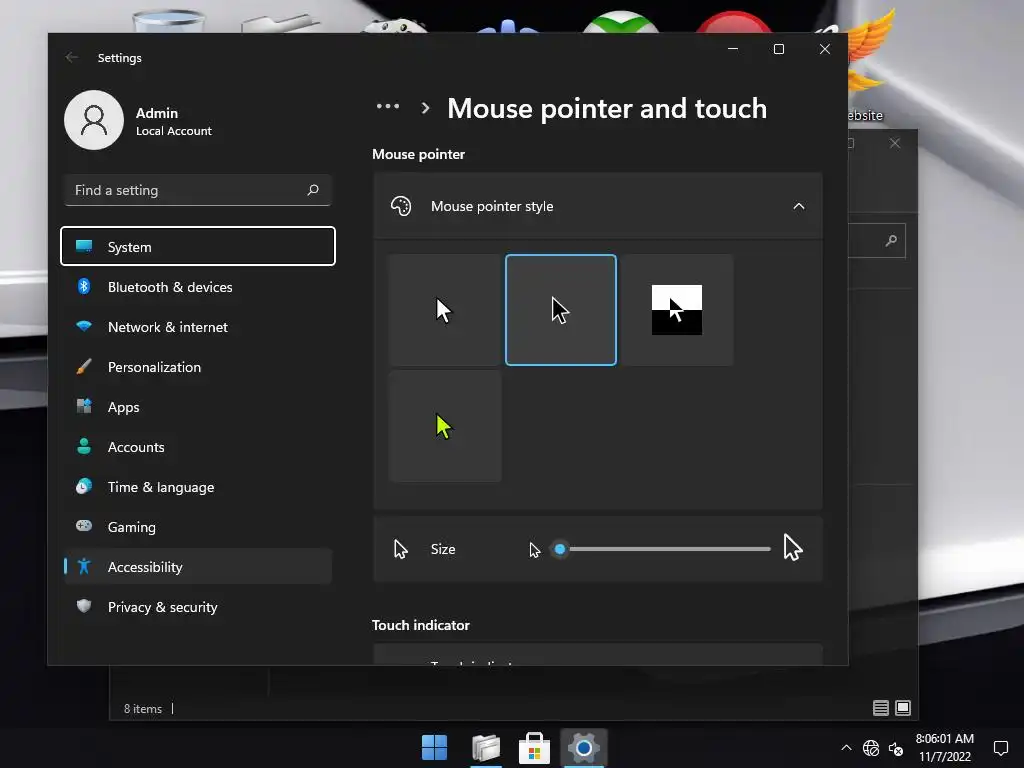Open Apps settings category
The height and width of the screenshot is (768, 1024).
pyautogui.click(x=197, y=407)
